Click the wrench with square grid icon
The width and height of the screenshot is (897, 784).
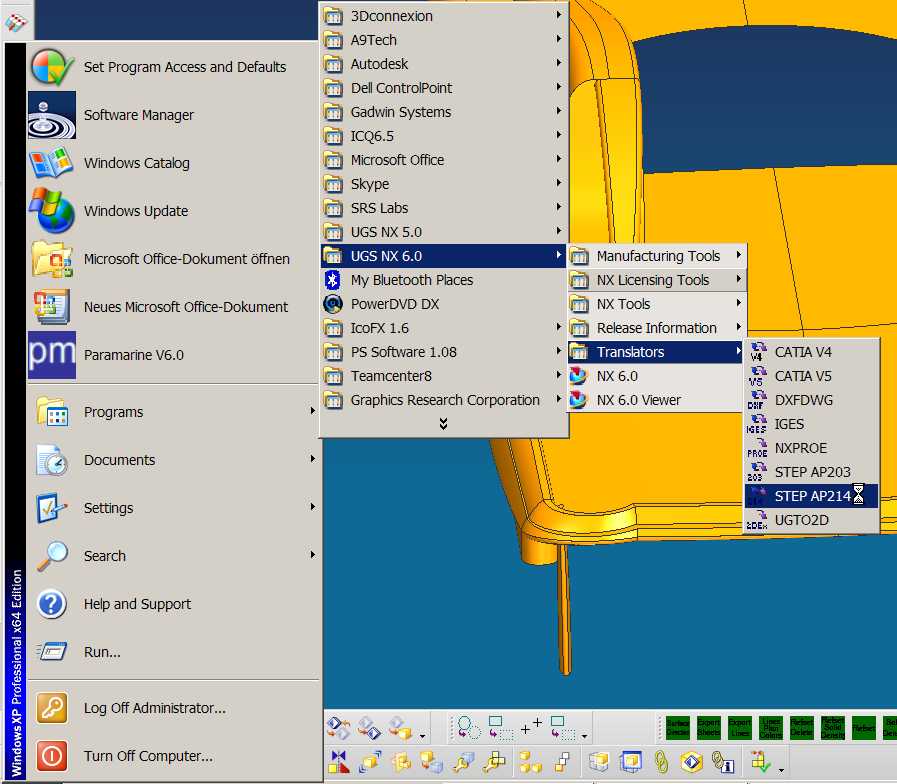tap(494, 762)
